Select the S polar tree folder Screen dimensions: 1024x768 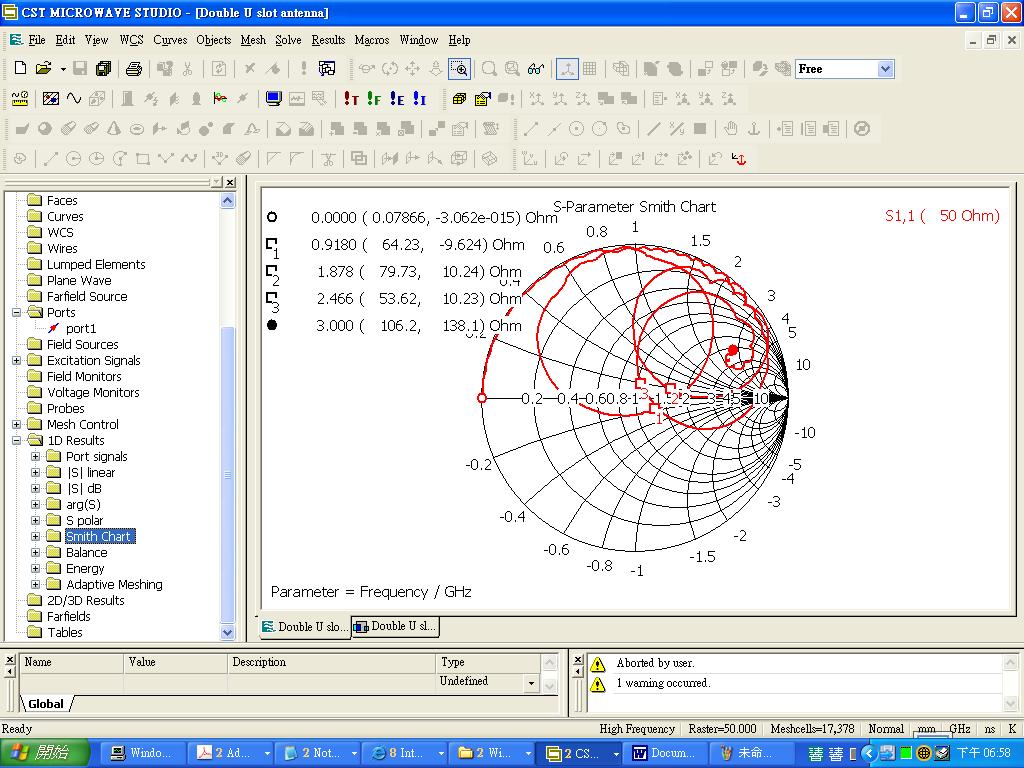(84, 520)
